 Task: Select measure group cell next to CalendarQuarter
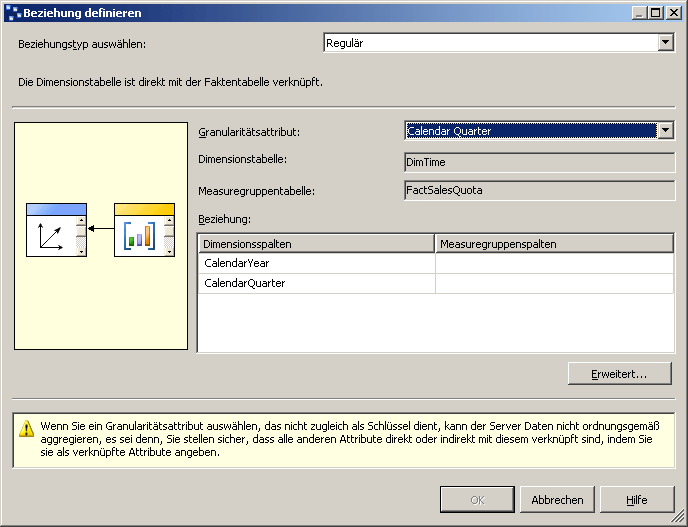(554, 283)
